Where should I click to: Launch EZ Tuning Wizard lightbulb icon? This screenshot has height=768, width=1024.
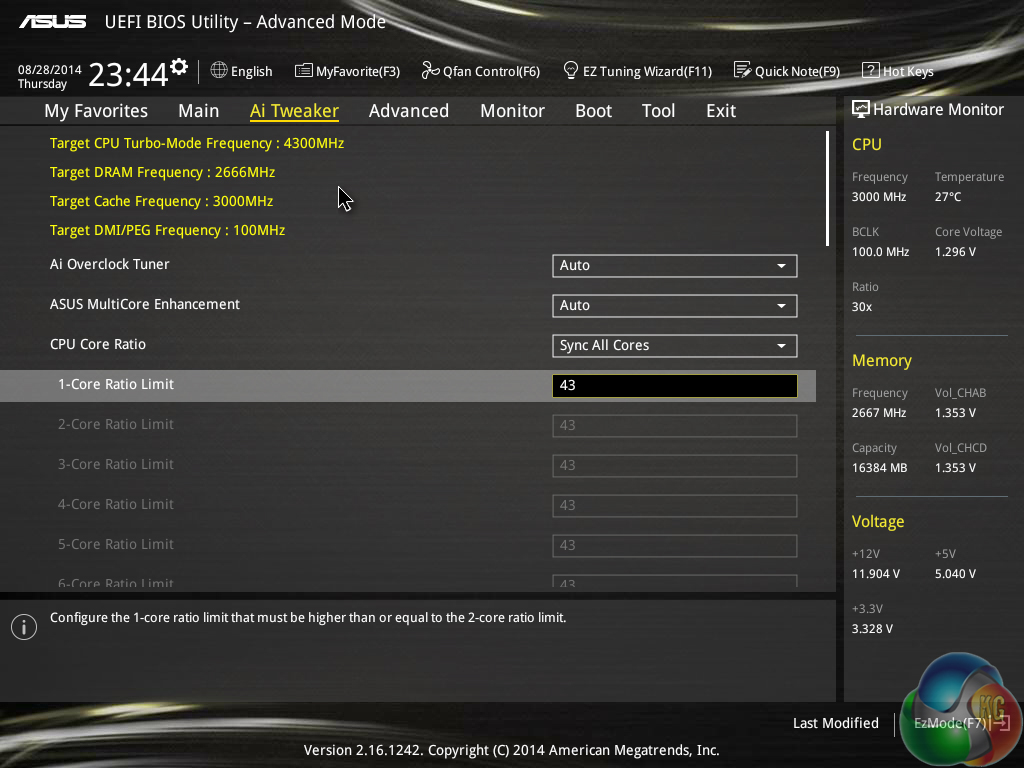(570, 70)
